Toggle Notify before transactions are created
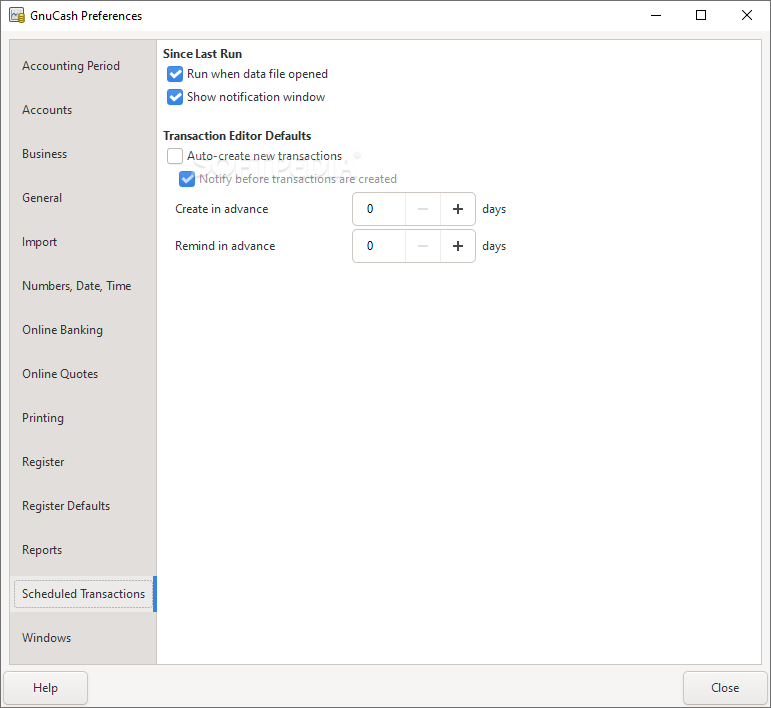 click(x=187, y=179)
